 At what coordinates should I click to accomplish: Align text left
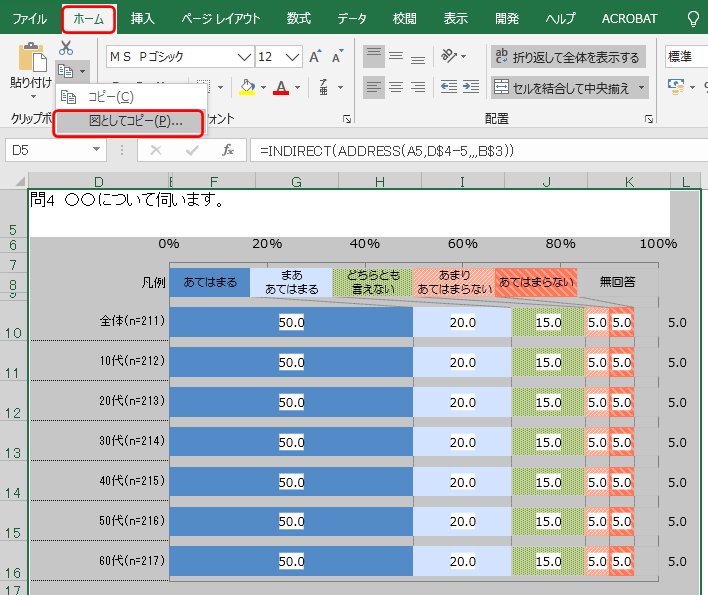click(374, 87)
